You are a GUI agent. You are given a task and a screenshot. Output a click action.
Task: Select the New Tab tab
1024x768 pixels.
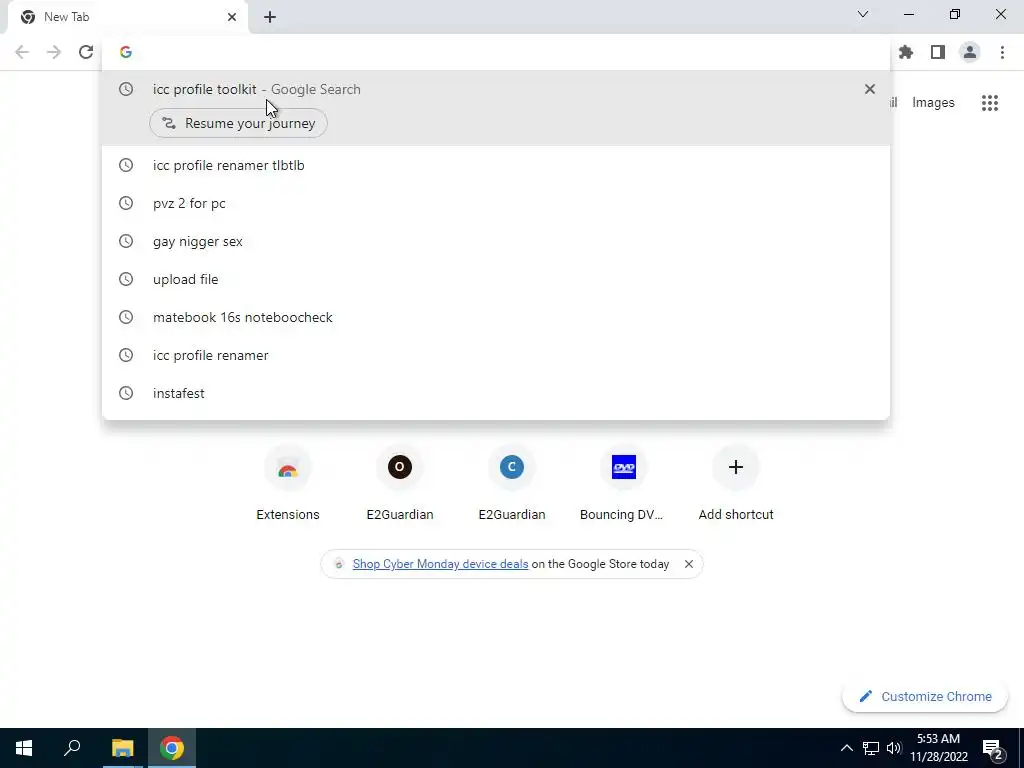[129, 17]
